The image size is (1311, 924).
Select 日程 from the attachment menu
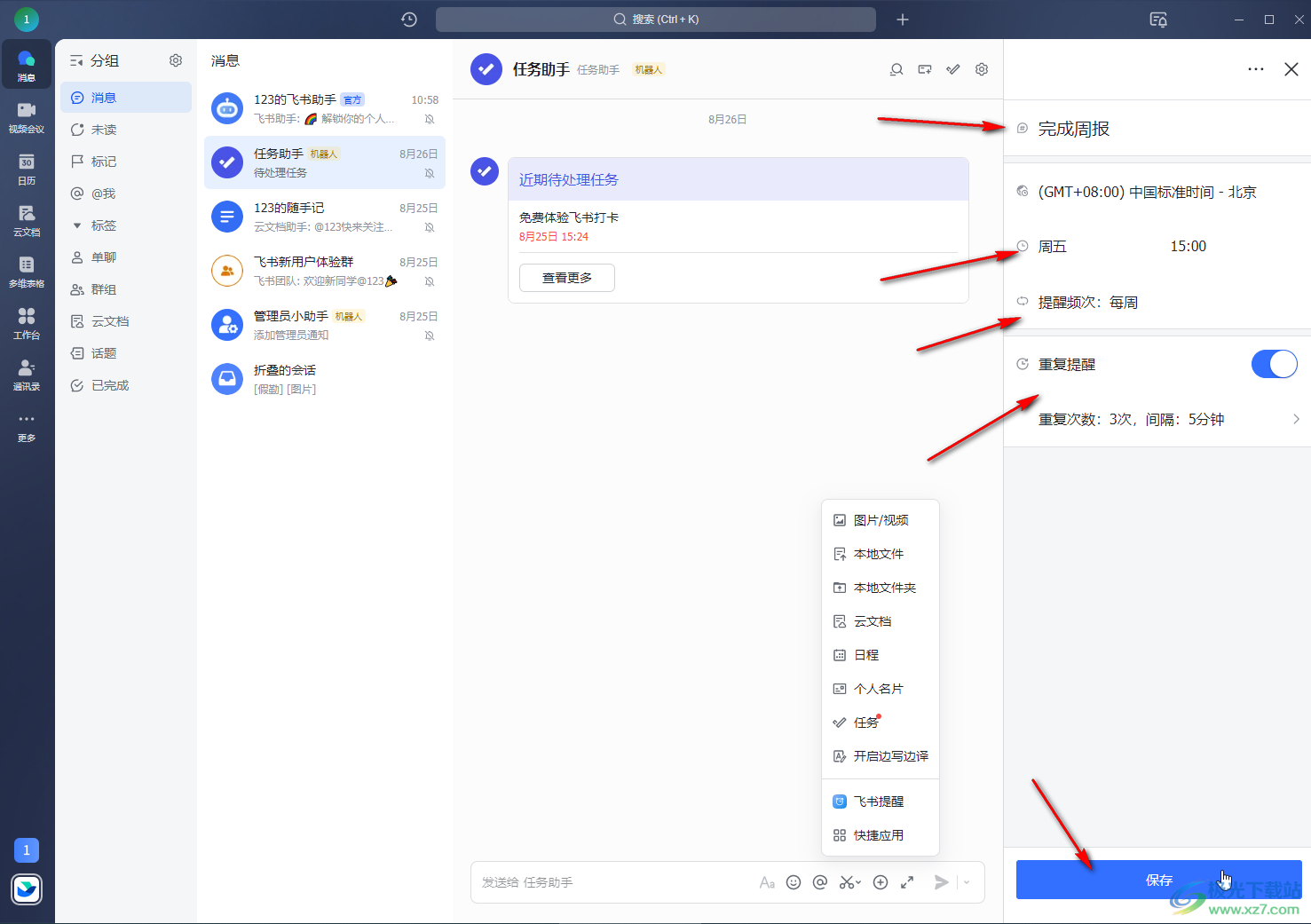[881, 655]
